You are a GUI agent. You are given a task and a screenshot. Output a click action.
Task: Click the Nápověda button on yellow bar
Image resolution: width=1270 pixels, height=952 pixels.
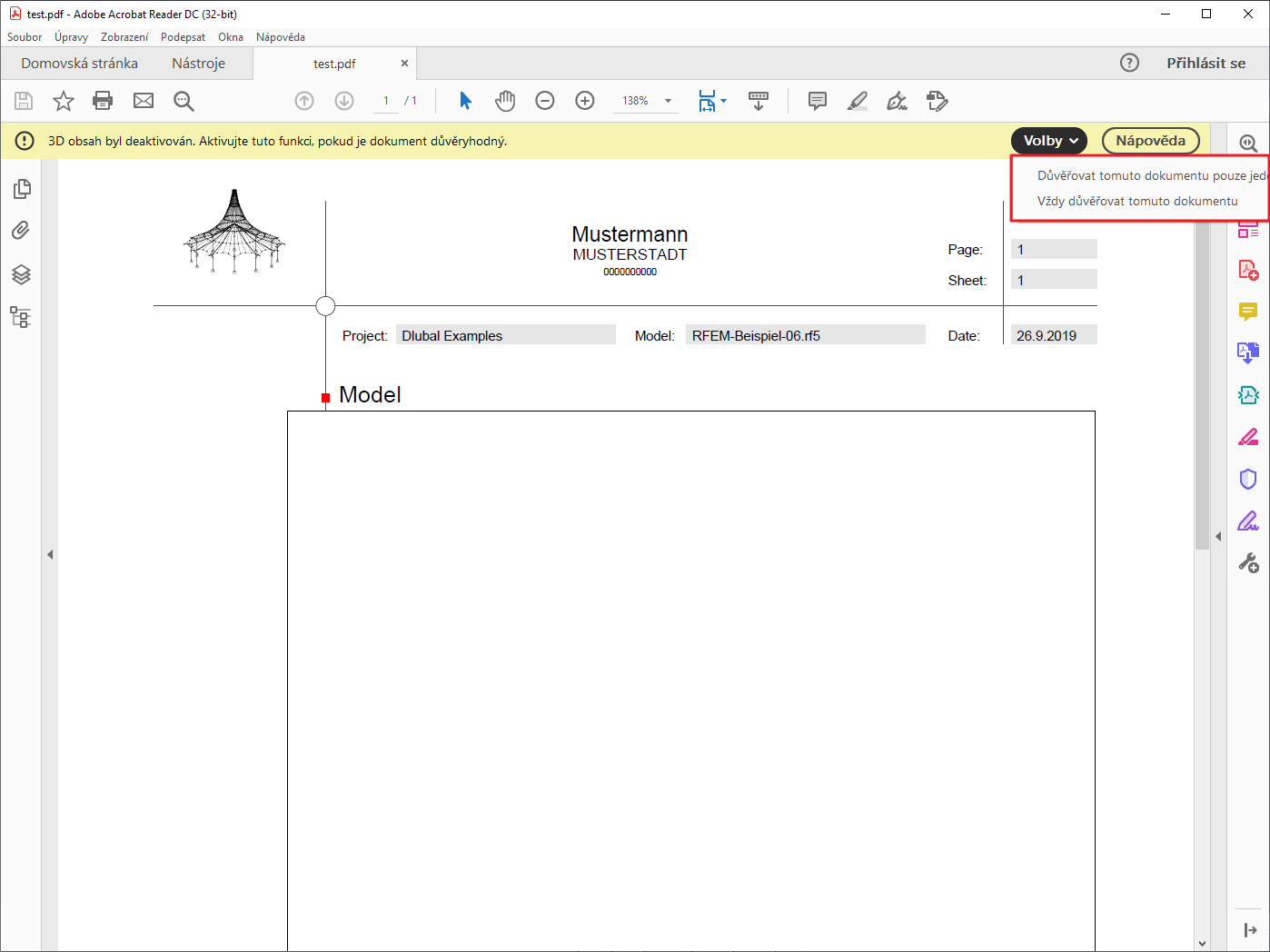pos(1150,141)
